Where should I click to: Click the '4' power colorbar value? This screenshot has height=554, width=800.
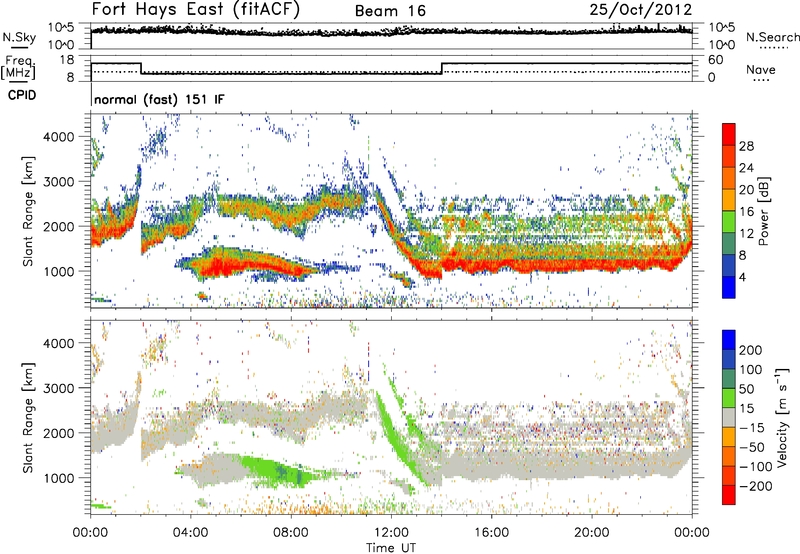743,278
